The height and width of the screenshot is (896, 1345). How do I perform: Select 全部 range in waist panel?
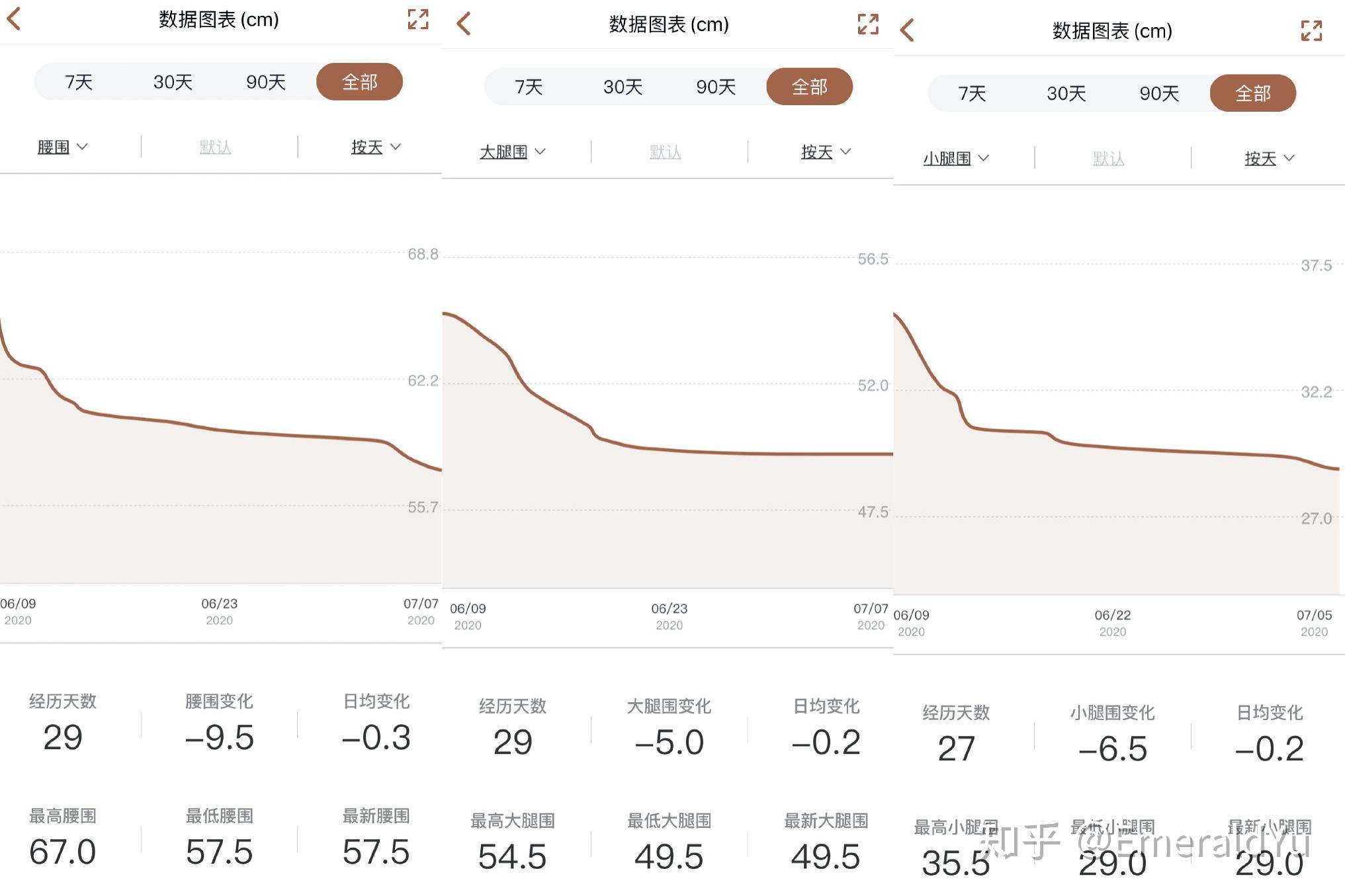[359, 82]
